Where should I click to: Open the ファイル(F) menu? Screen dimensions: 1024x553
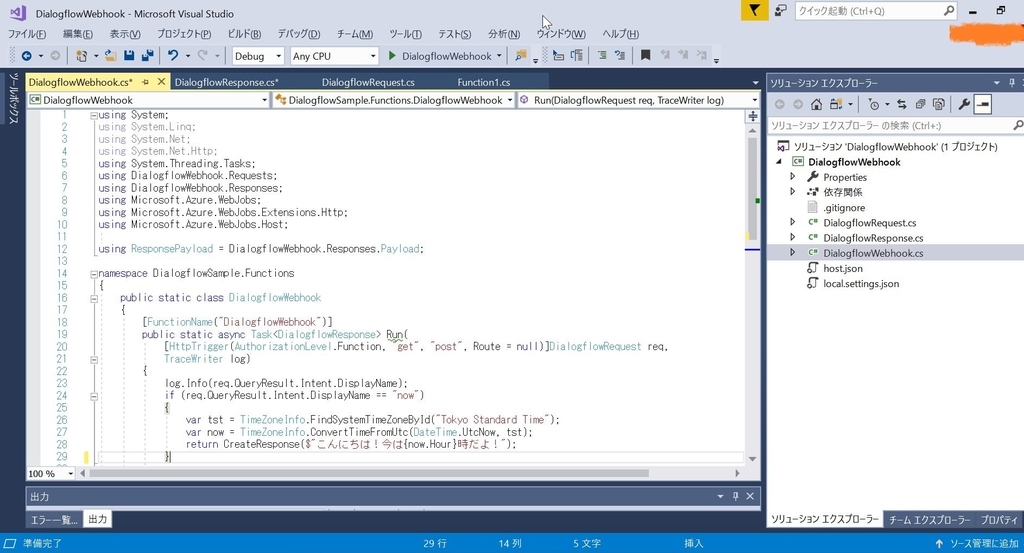(27, 34)
